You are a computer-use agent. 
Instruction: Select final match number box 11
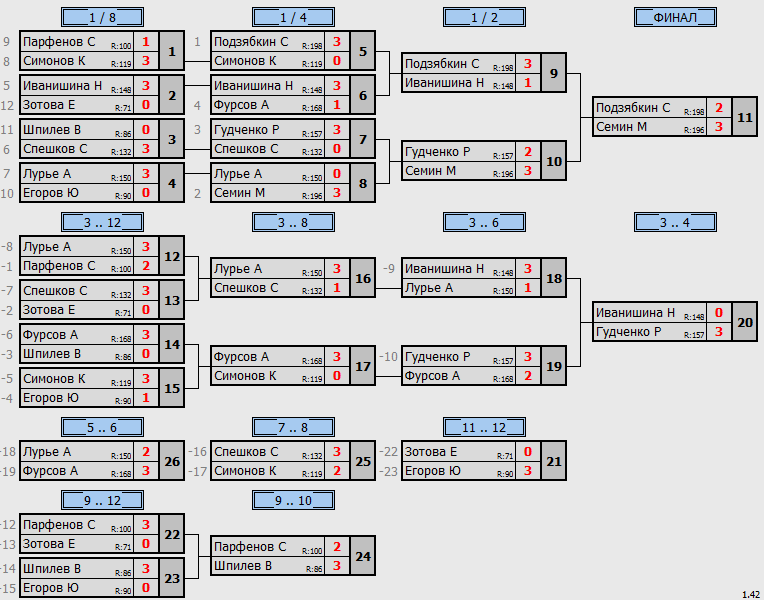pos(745,117)
